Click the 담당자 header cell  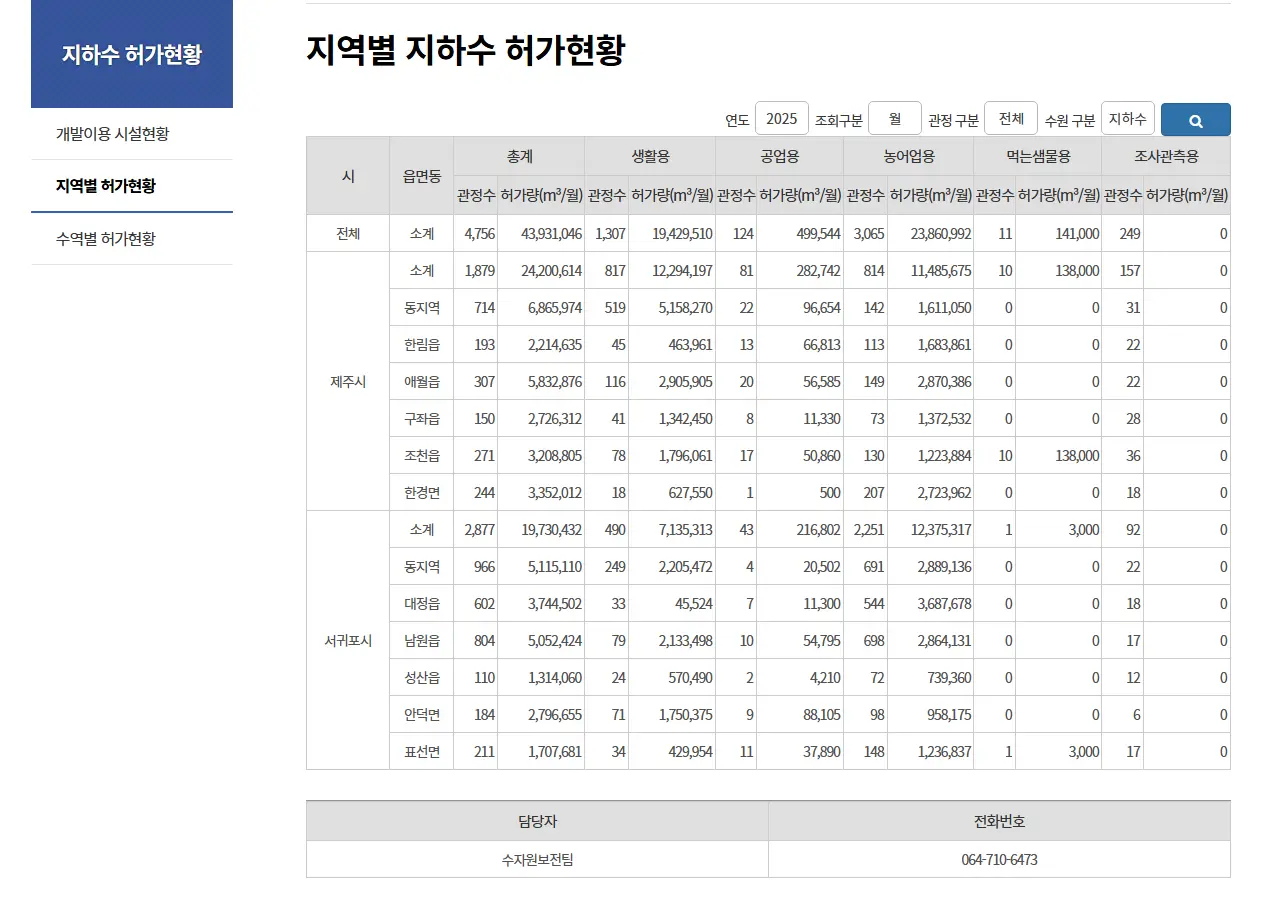537,822
